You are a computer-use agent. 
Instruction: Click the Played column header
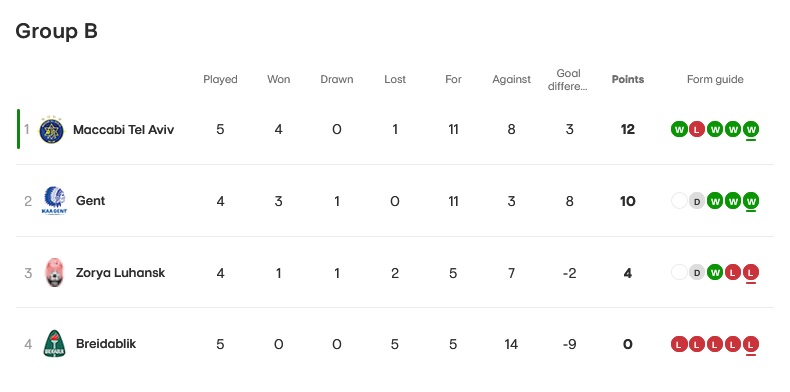click(220, 80)
